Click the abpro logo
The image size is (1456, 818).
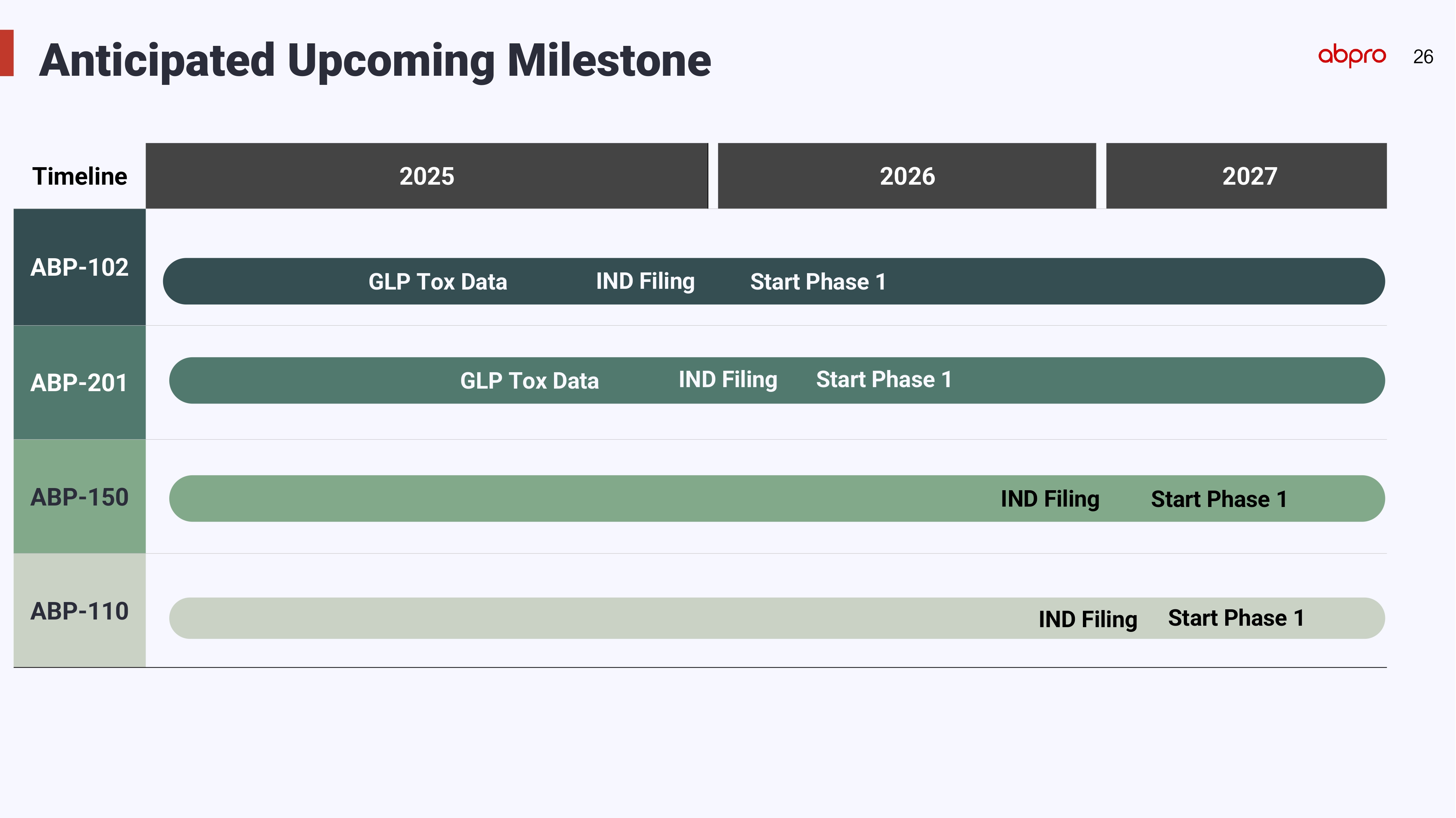pyautogui.click(x=1352, y=55)
